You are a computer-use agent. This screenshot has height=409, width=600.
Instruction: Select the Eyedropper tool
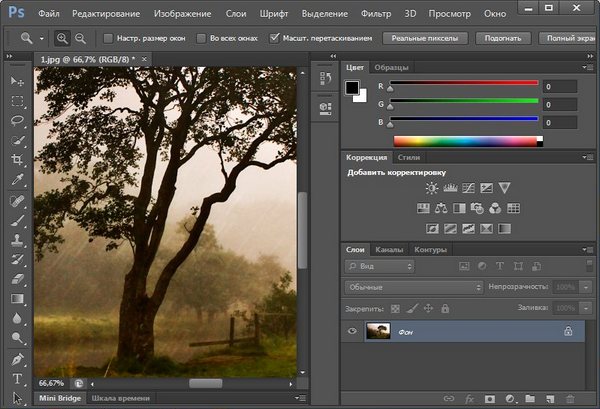[17, 180]
